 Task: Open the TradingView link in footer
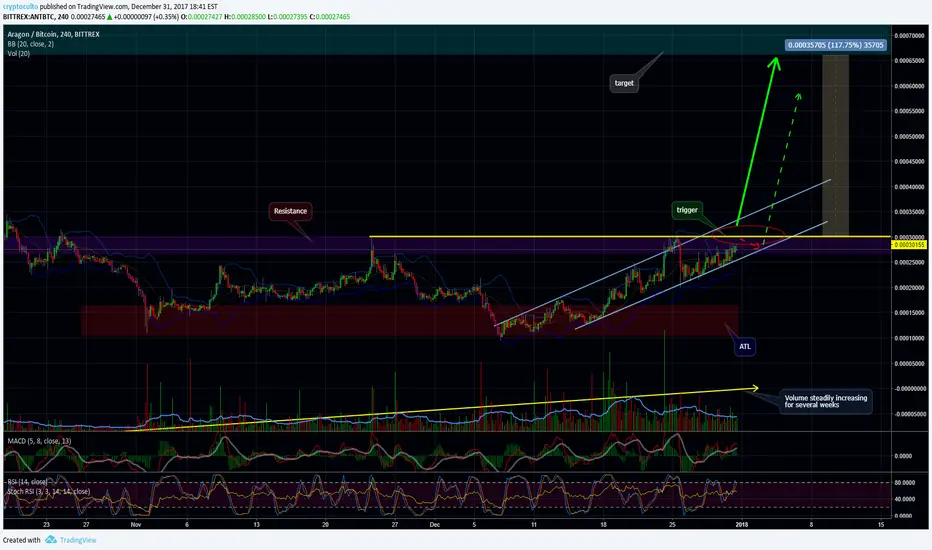click(78, 540)
